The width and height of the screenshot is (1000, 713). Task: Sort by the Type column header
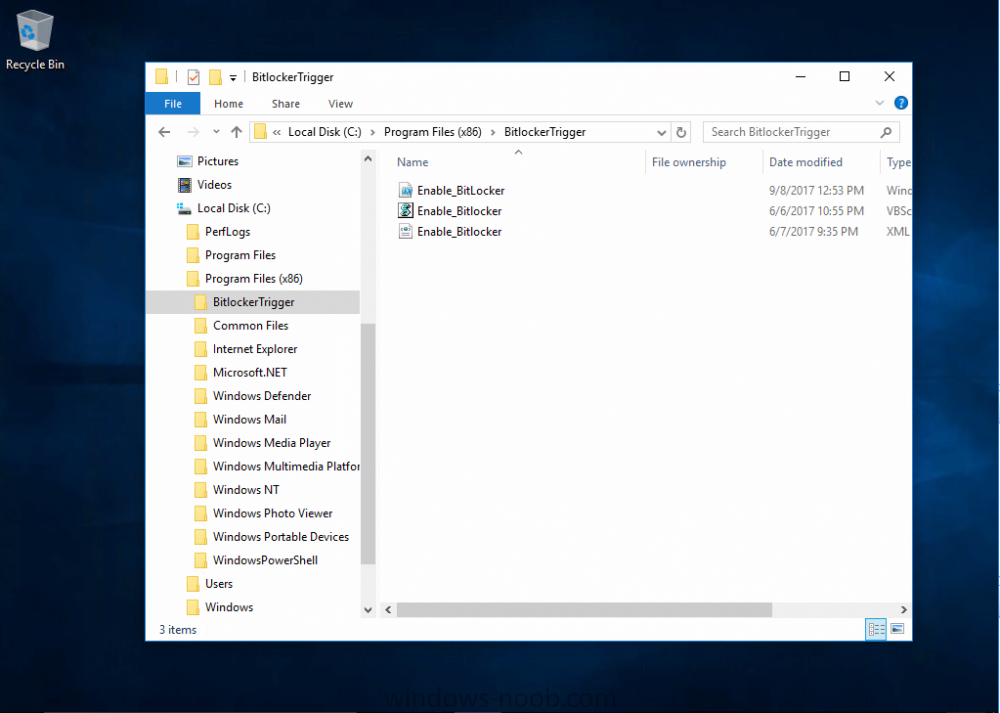click(x=896, y=162)
